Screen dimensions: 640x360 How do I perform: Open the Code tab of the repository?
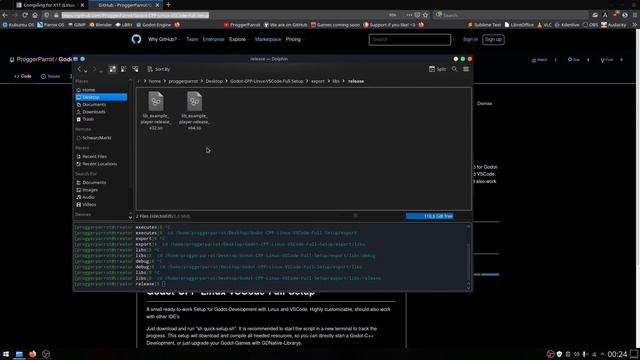click(22, 76)
